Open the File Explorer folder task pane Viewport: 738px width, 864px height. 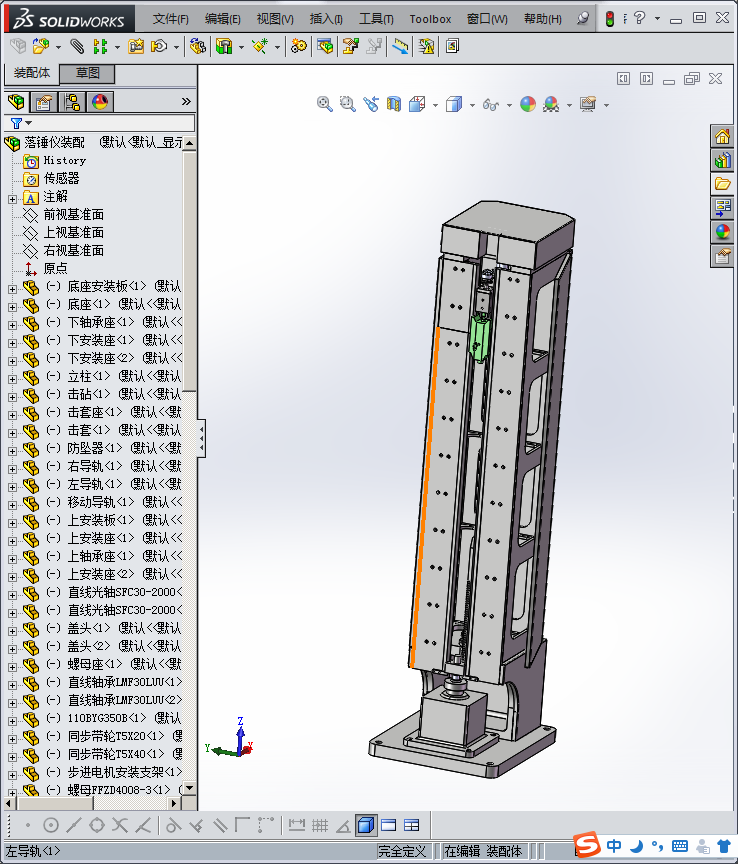[723, 184]
